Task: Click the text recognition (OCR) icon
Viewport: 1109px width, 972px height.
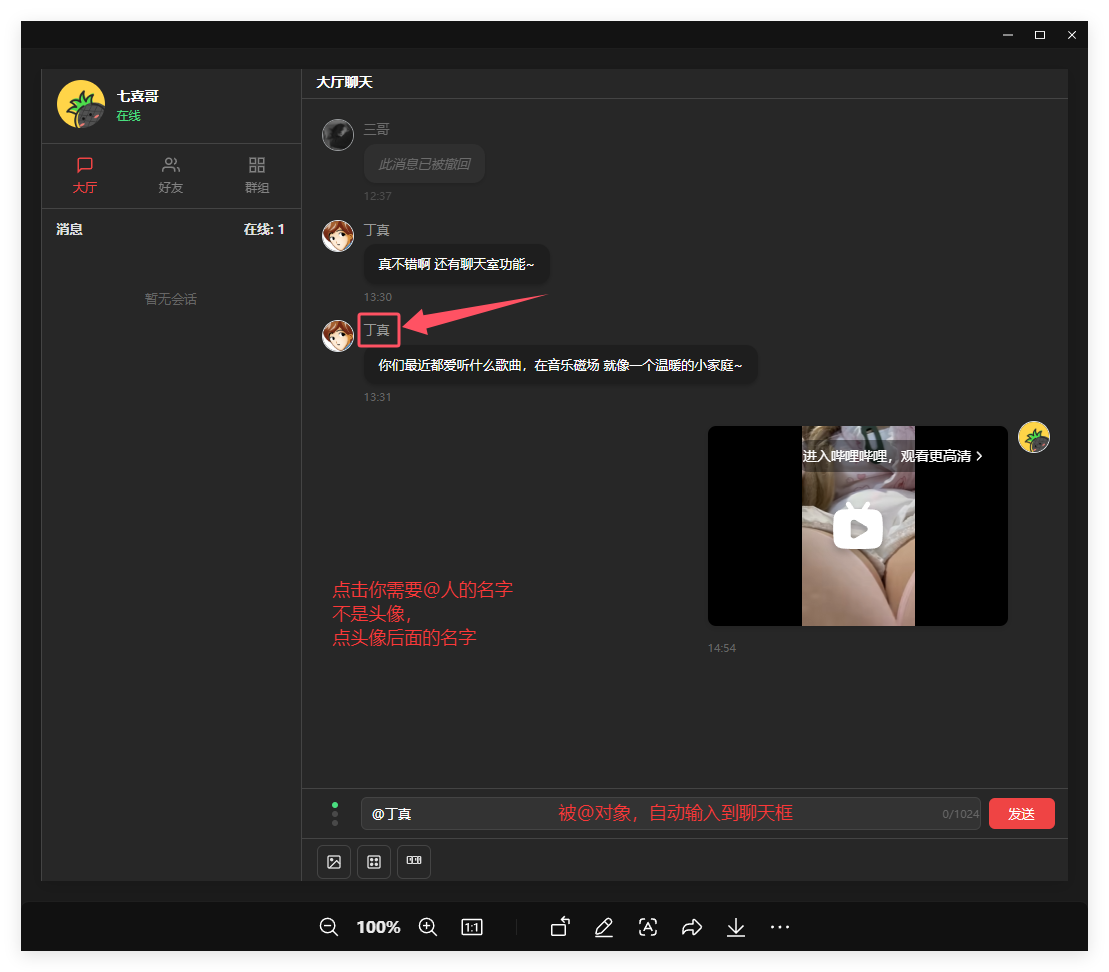Action: [x=647, y=927]
